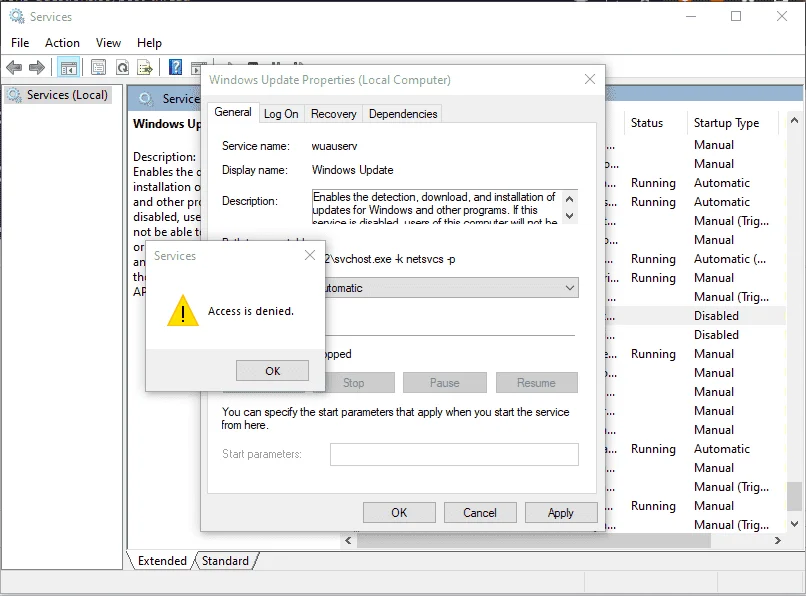The image size is (806, 596).
Task: Click the yellow warning icon in the Access denied dialog
Action: pyautogui.click(x=183, y=311)
